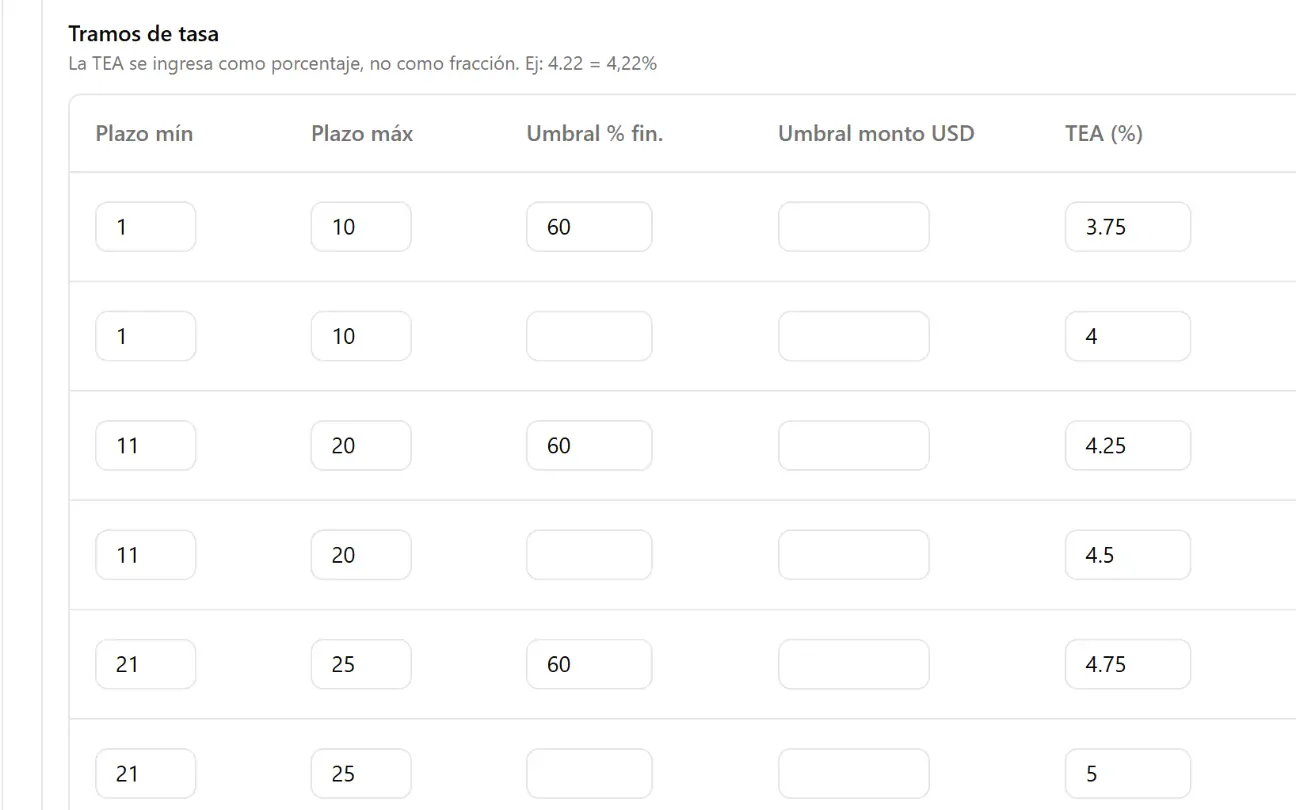
Task: Edit the TEA field showing 4.25
Action: click(1128, 445)
